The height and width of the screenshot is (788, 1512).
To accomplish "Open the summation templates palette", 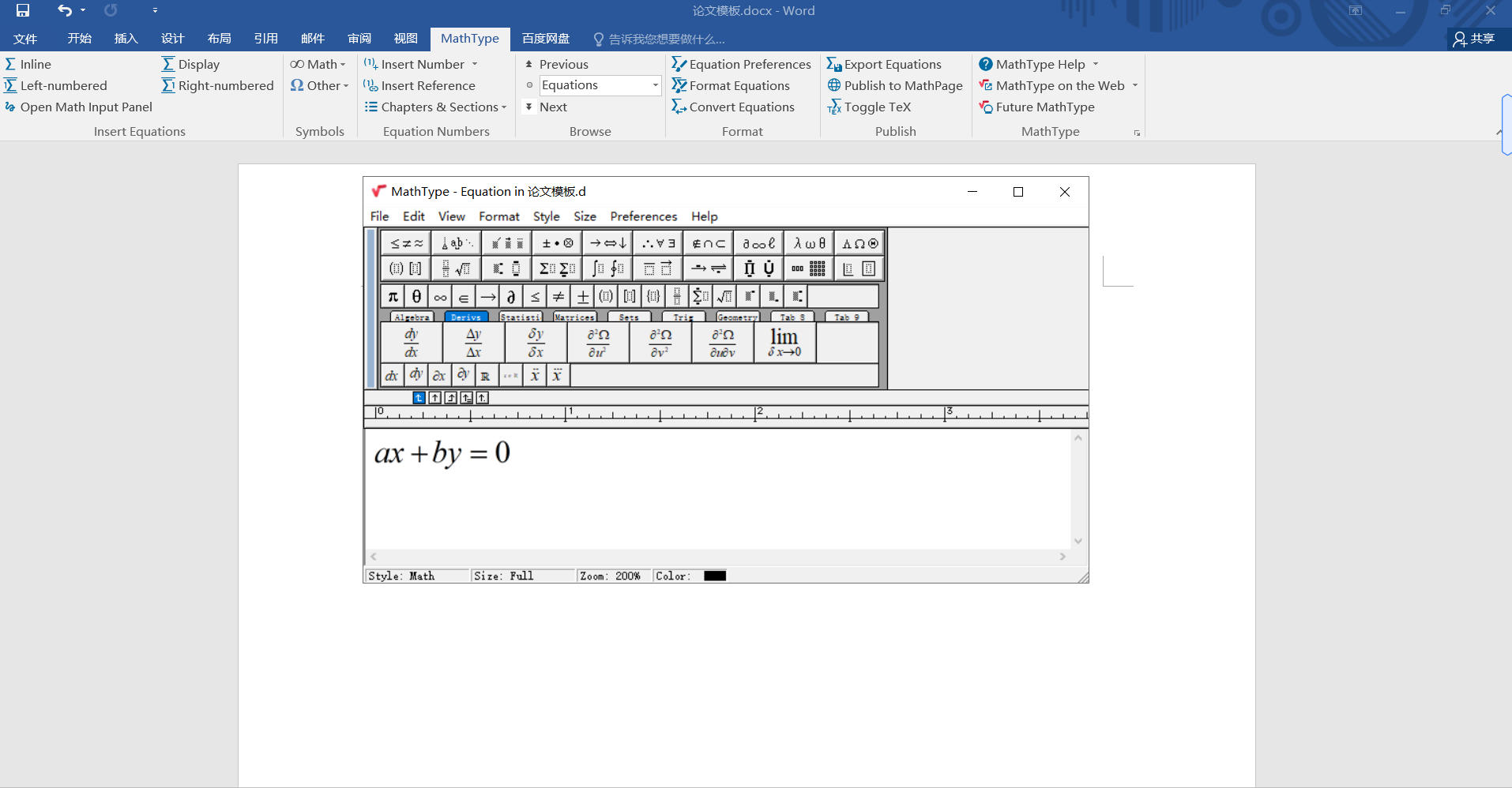I will pos(557,268).
